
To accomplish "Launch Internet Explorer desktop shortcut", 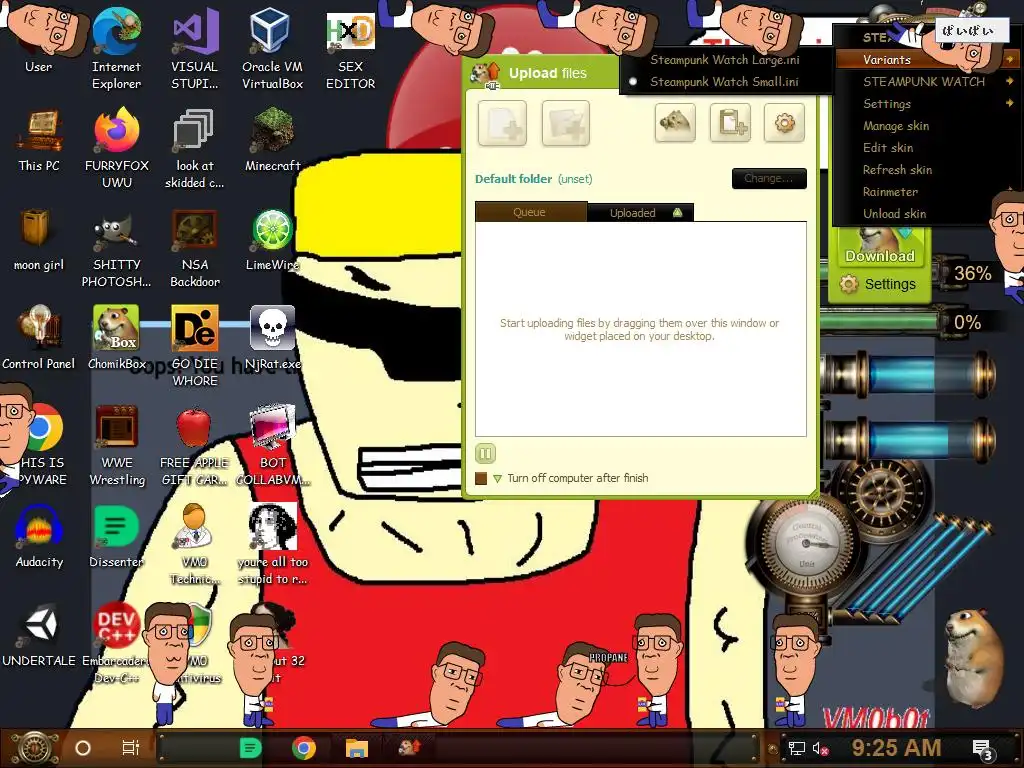I will pos(116,47).
